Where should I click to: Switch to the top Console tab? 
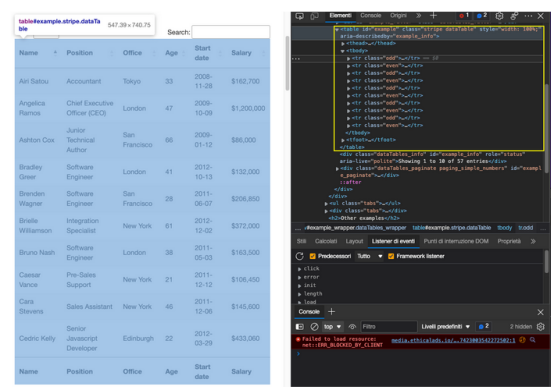pyautogui.click(x=371, y=16)
